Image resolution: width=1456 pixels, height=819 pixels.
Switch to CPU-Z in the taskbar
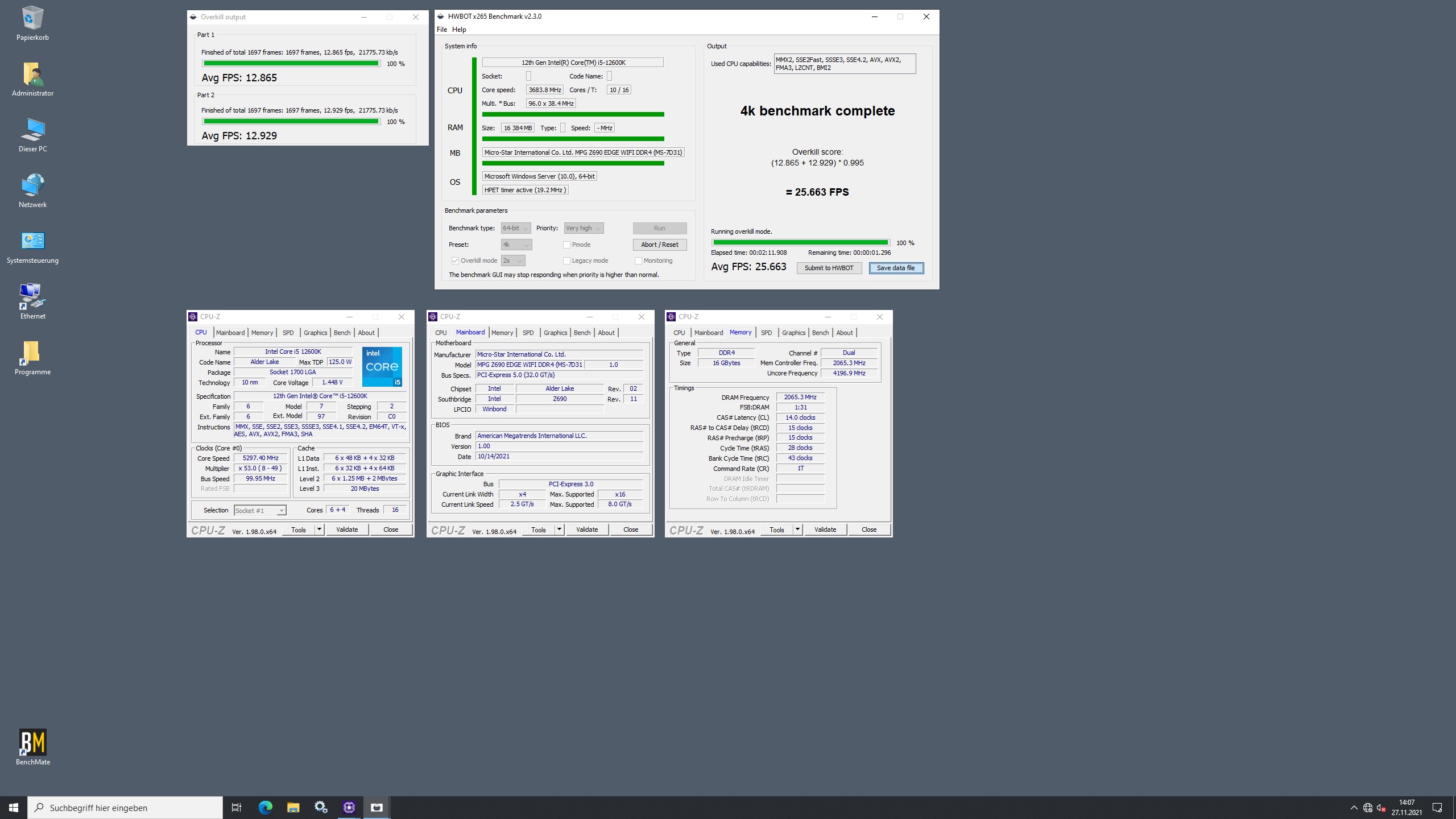(x=349, y=808)
